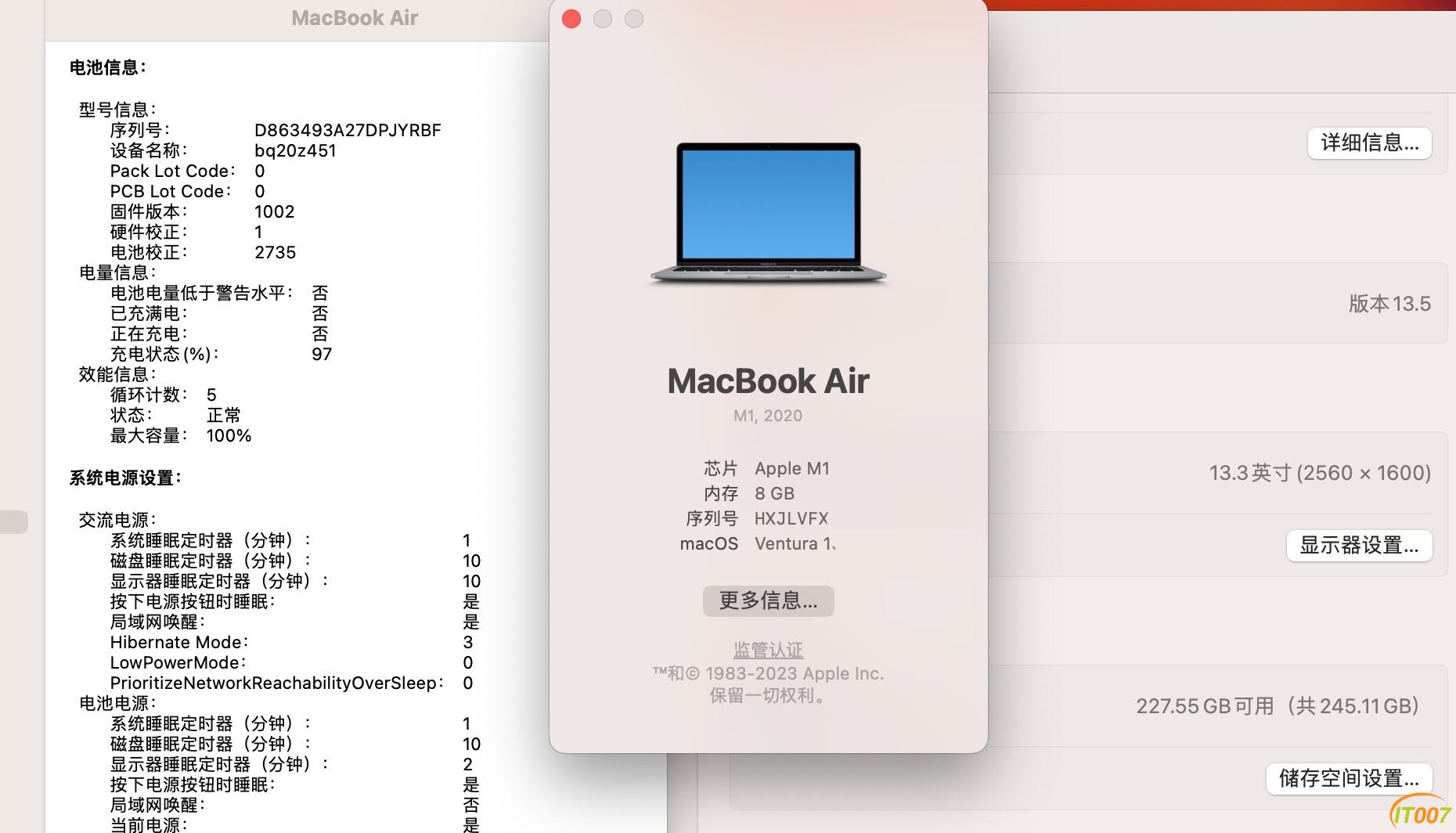Click the Hibernate Mode row label
The width and height of the screenshot is (1456, 833).
click(179, 642)
